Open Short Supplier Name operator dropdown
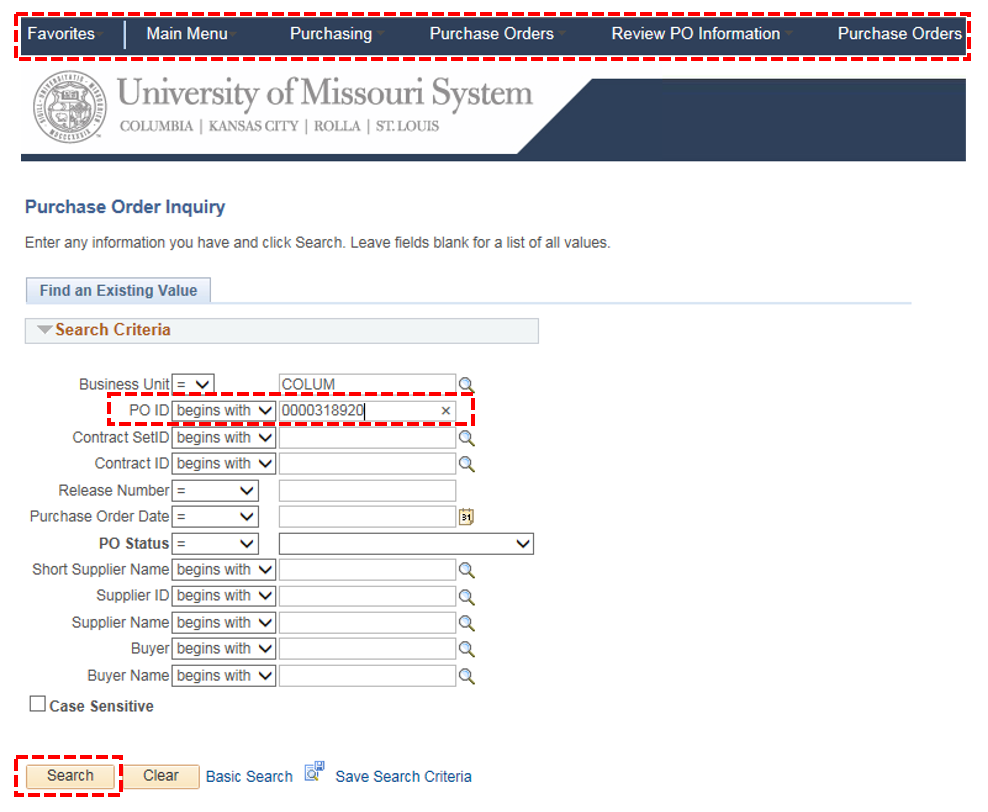Image resolution: width=988 pixels, height=812 pixels. coord(224,569)
